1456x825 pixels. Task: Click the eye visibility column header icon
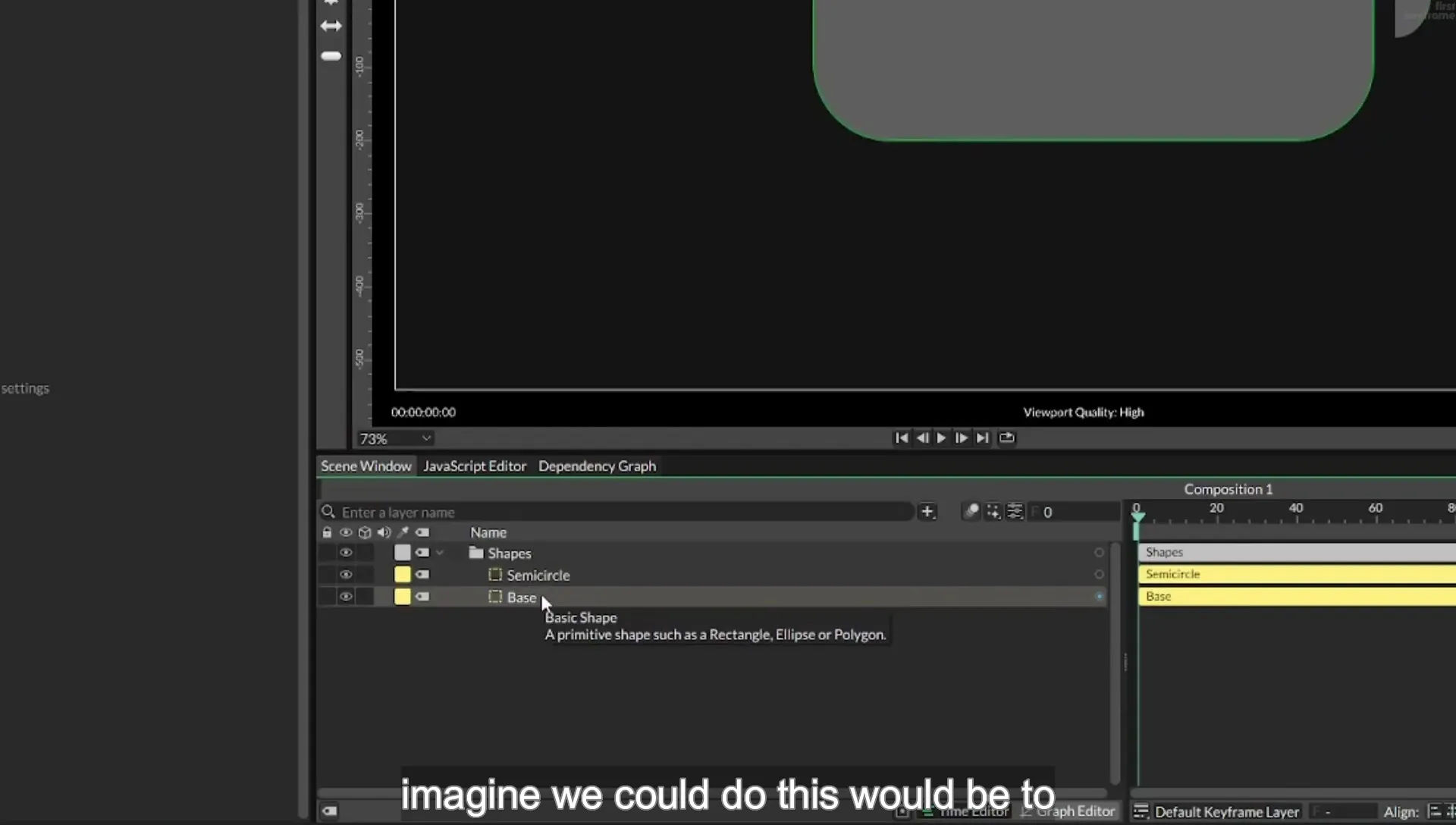346,532
